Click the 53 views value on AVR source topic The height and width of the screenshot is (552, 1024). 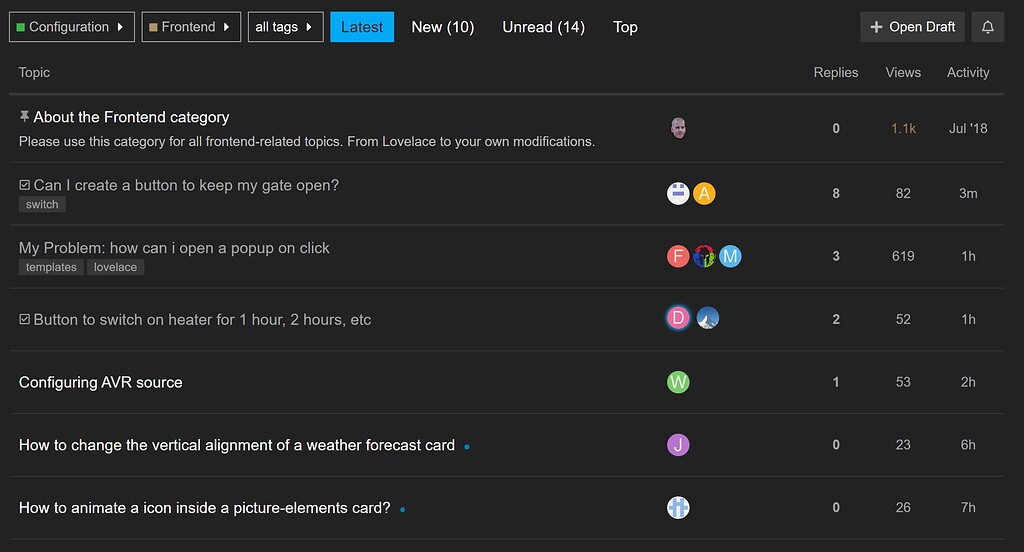(903, 382)
